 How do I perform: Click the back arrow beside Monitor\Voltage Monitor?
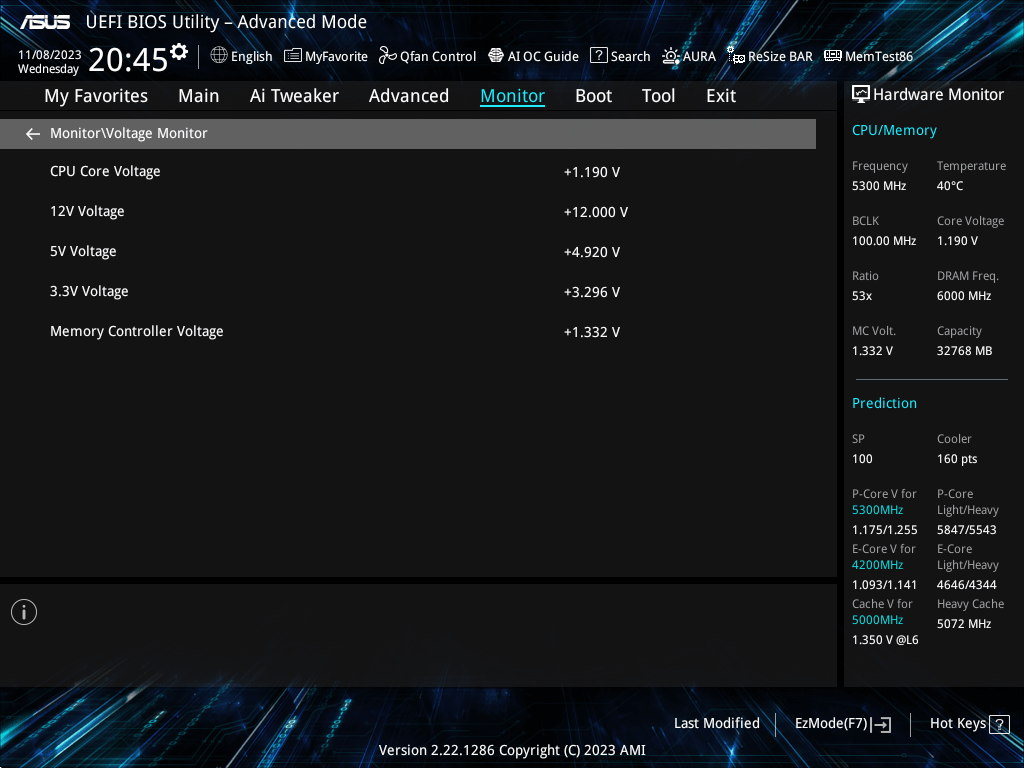tap(33, 134)
